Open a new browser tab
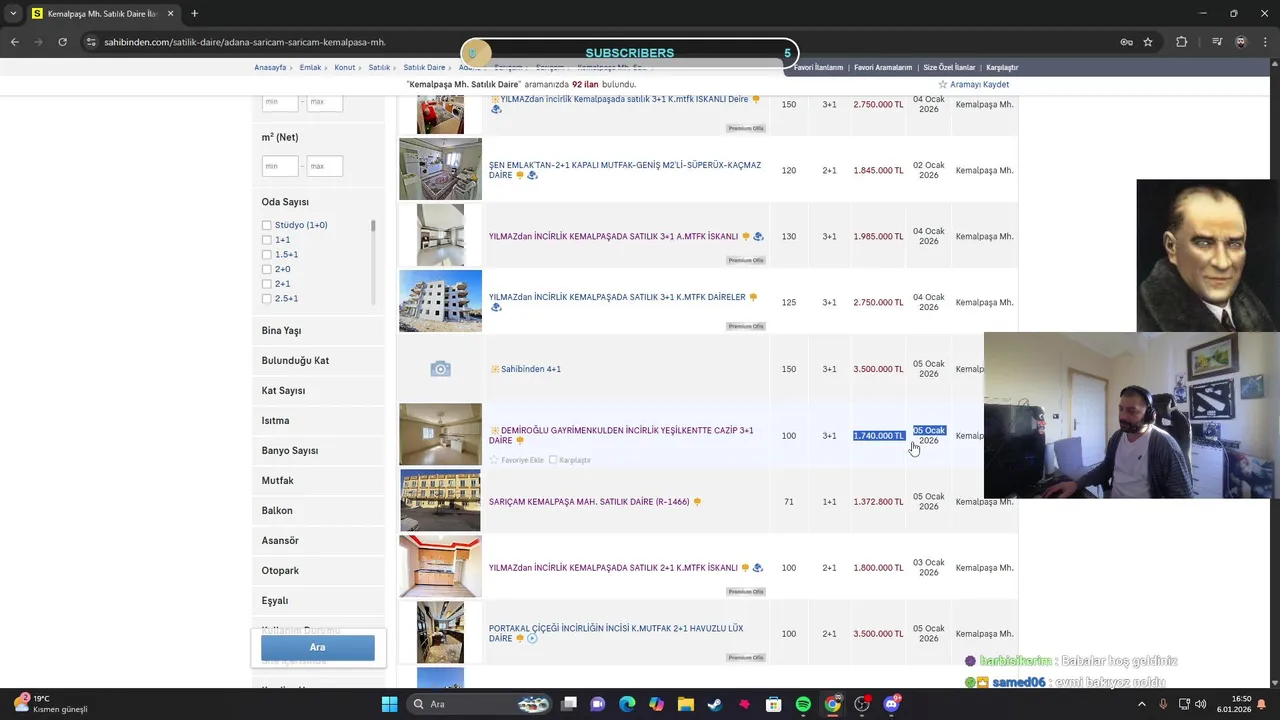 194,14
